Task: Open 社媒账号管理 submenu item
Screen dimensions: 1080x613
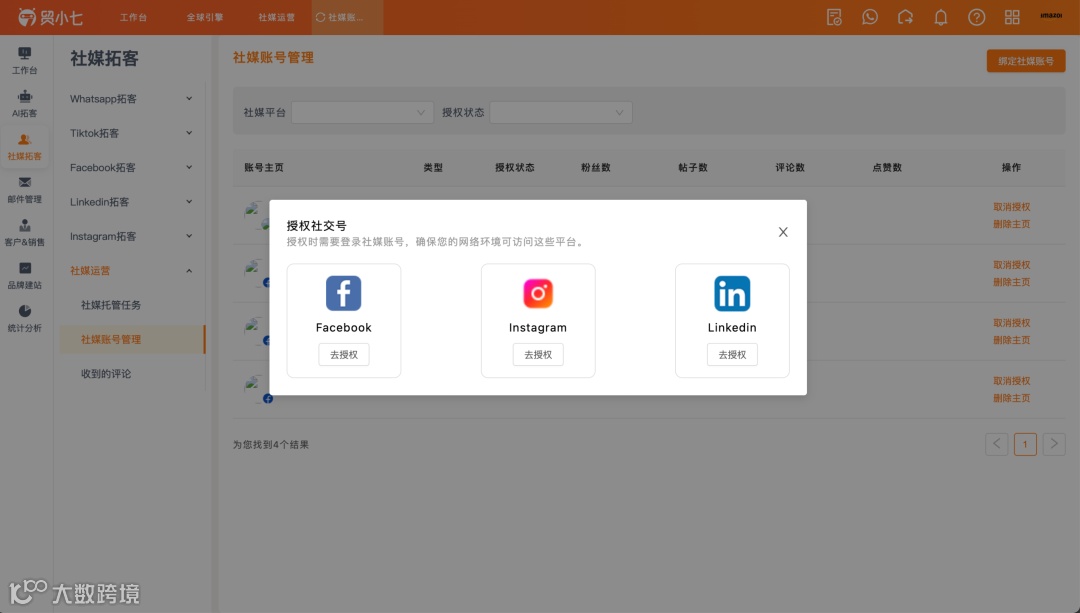Action: [130, 340]
